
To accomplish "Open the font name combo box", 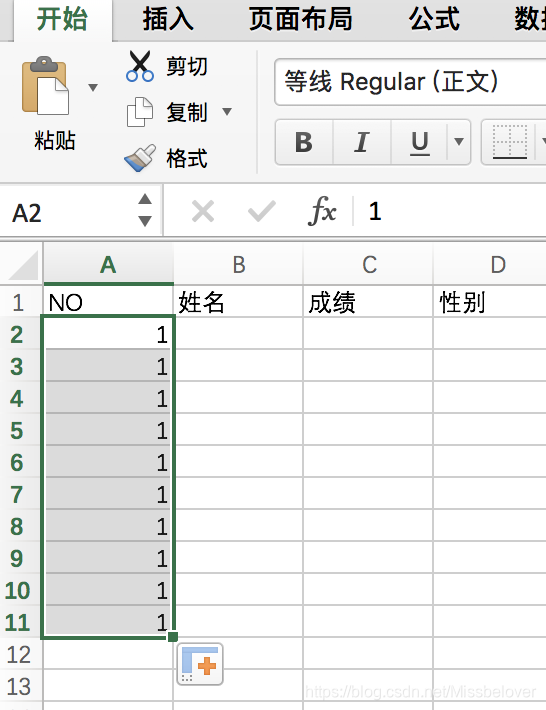I will click(410, 82).
